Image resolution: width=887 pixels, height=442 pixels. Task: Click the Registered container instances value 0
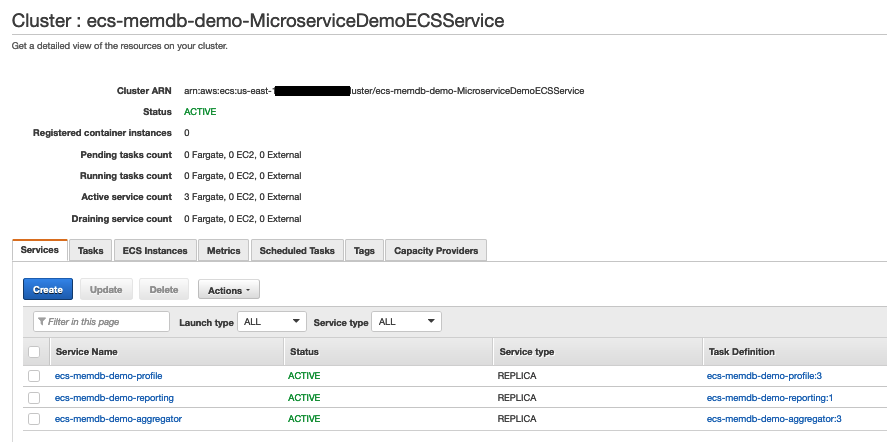(187, 133)
